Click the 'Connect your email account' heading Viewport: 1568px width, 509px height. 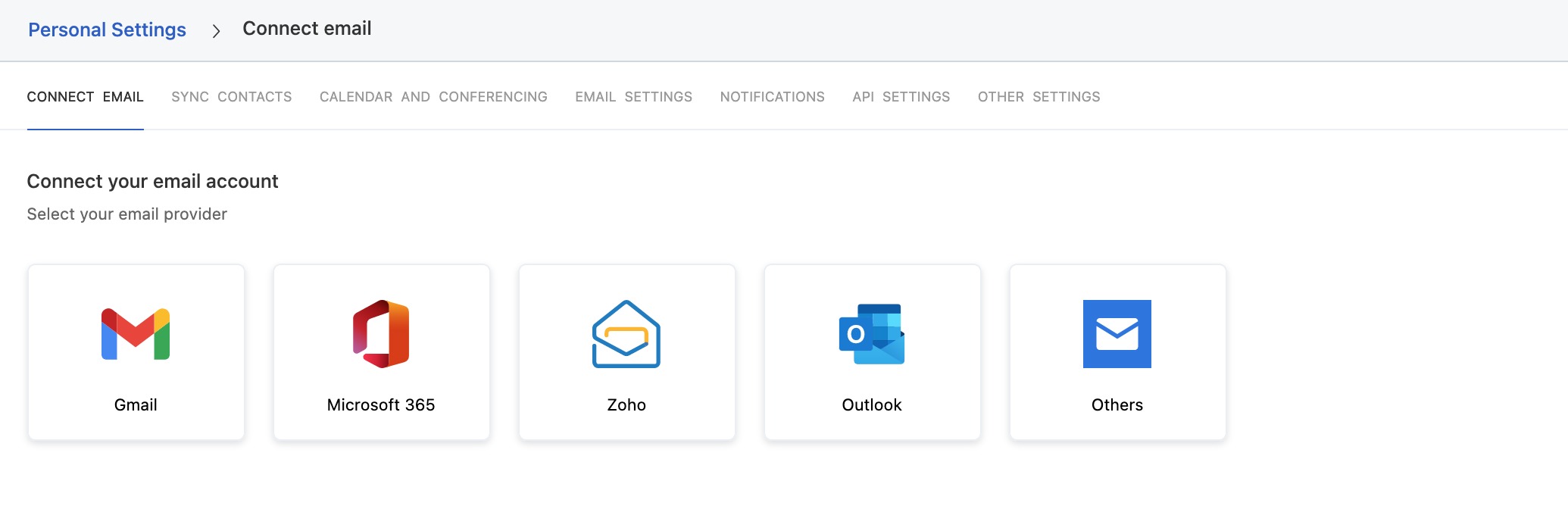click(153, 182)
